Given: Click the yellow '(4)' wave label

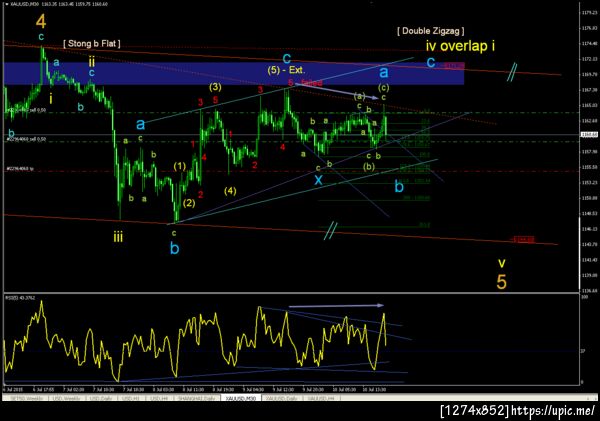Looking at the screenshot, I should click(230, 191).
